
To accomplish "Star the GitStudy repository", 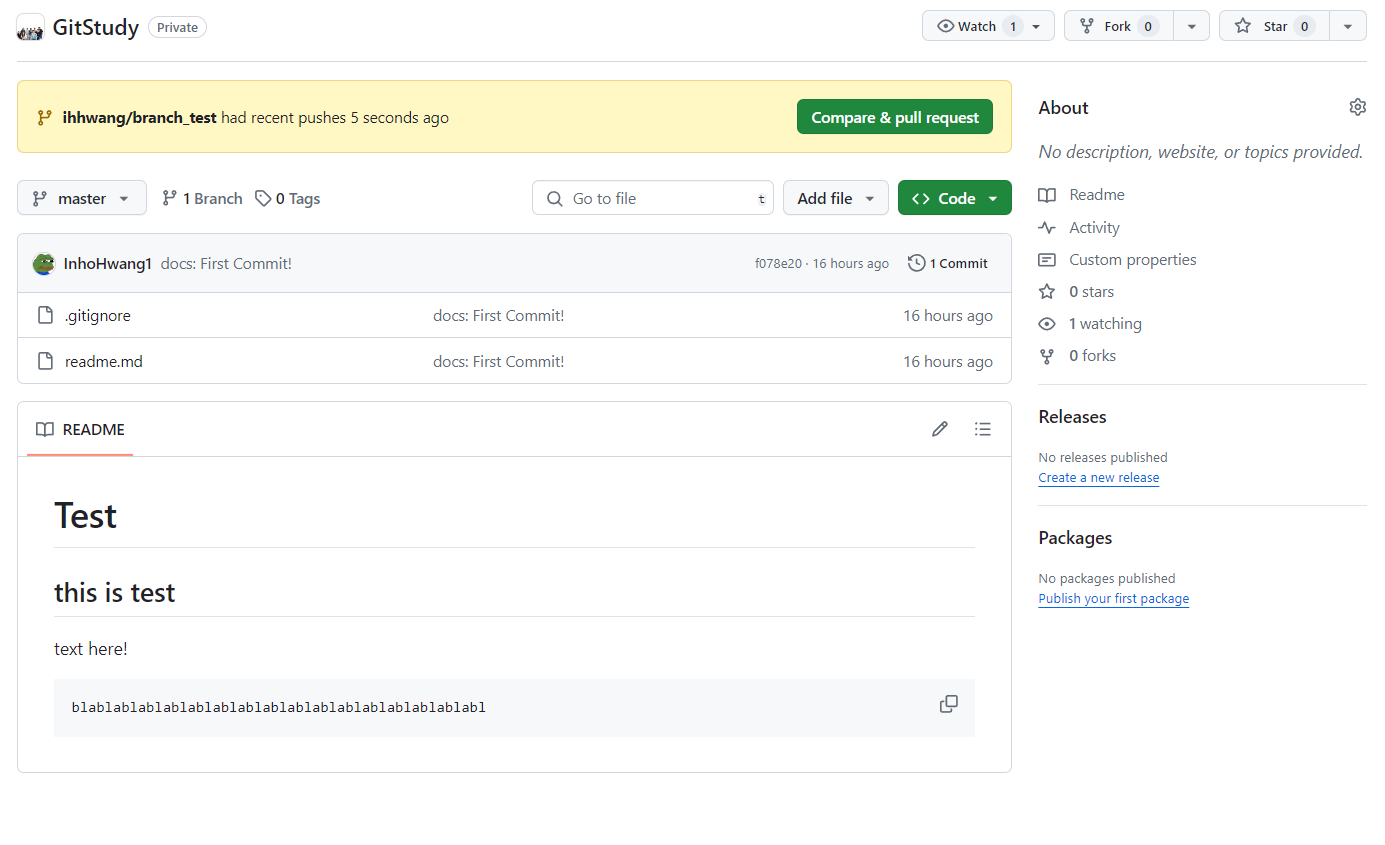I will tap(1274, 26).
